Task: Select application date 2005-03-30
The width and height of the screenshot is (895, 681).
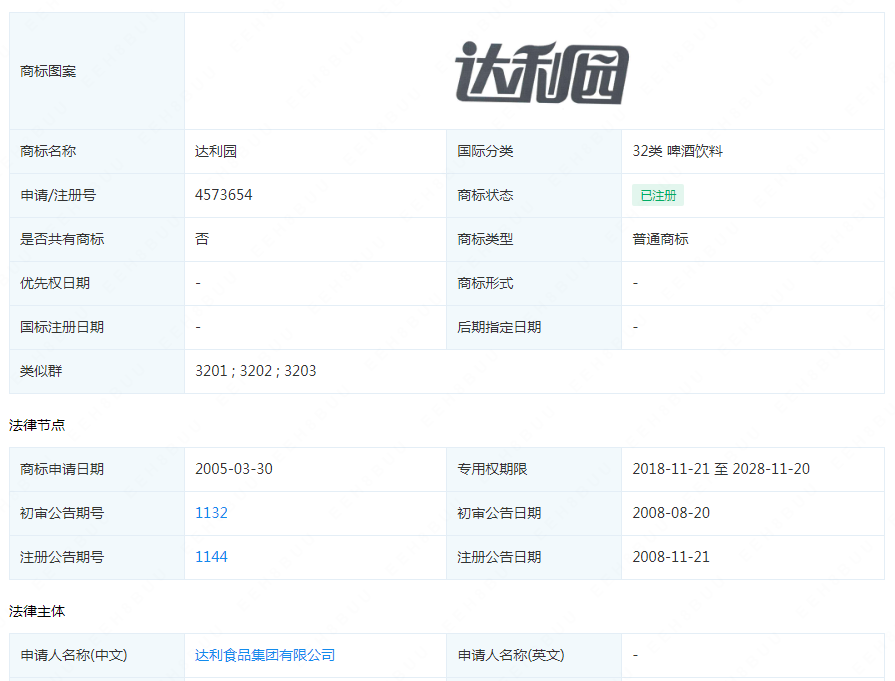Action: pos(234,469)
